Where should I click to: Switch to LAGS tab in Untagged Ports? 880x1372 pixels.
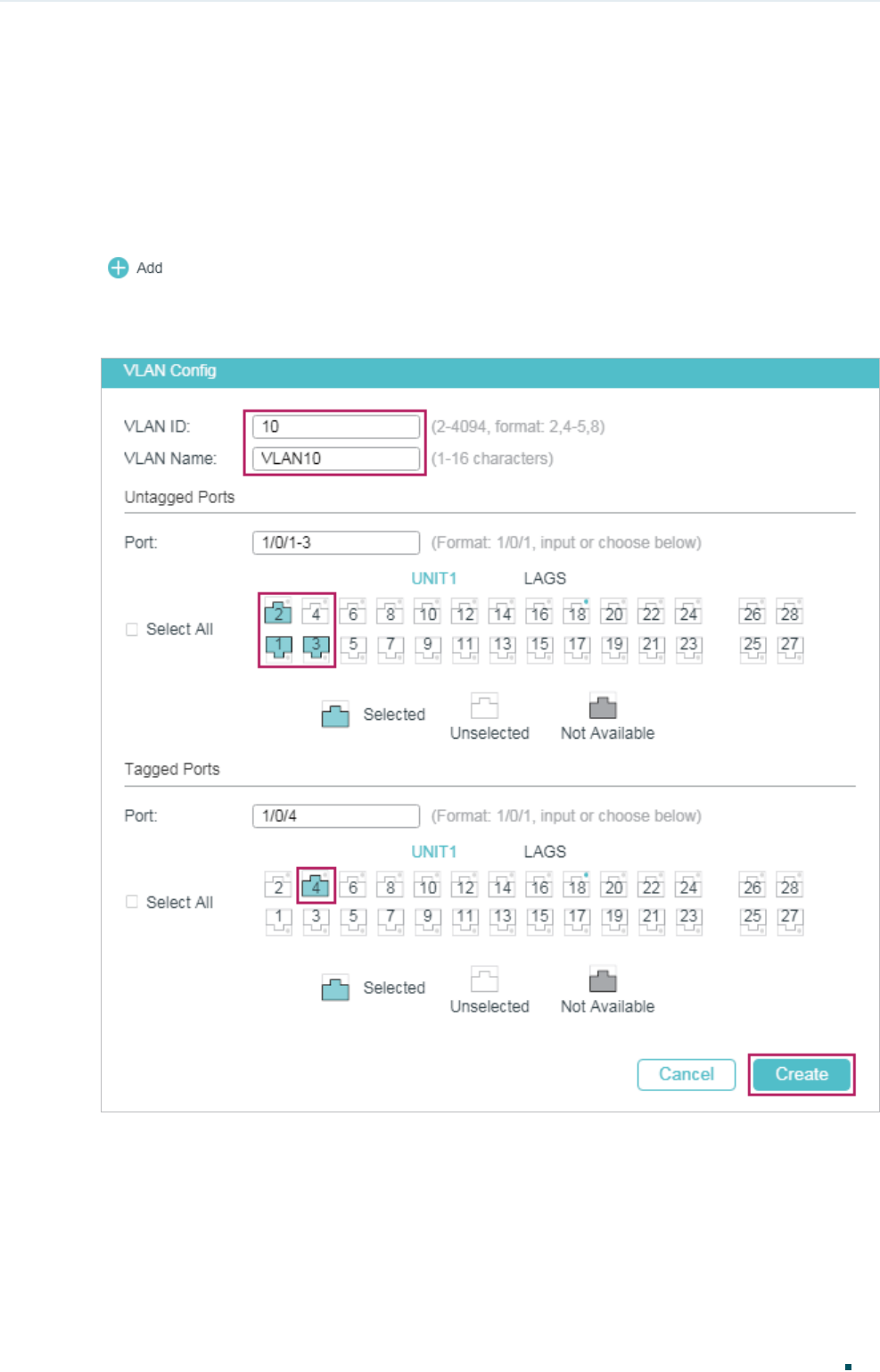[545, 578]
